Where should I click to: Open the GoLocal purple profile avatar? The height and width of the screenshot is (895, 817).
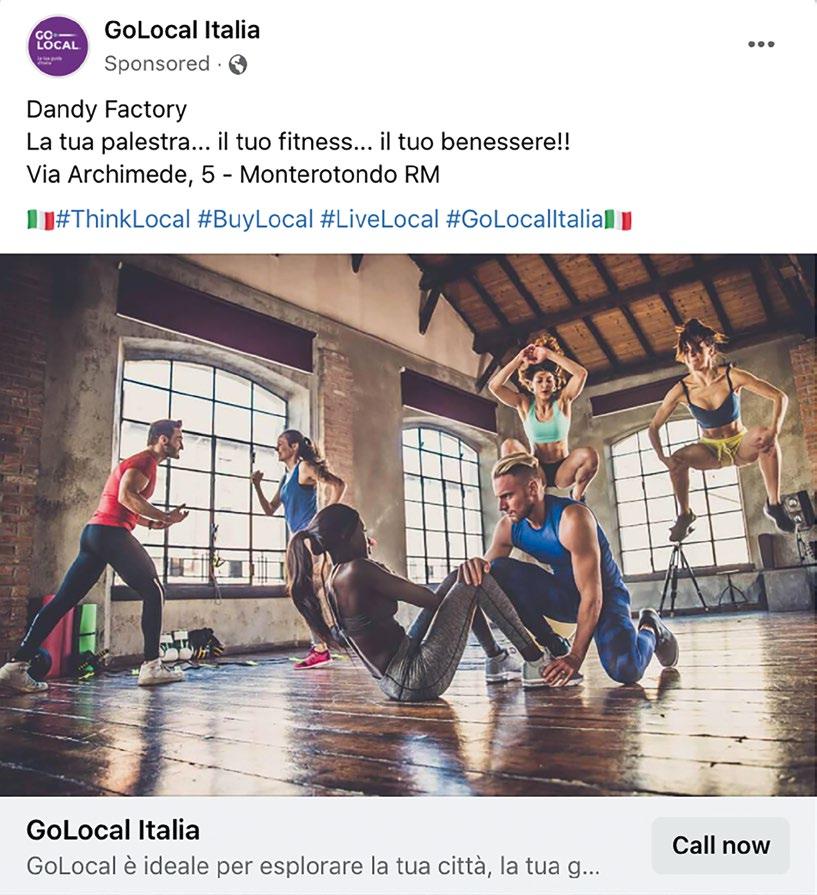[58, 46]
